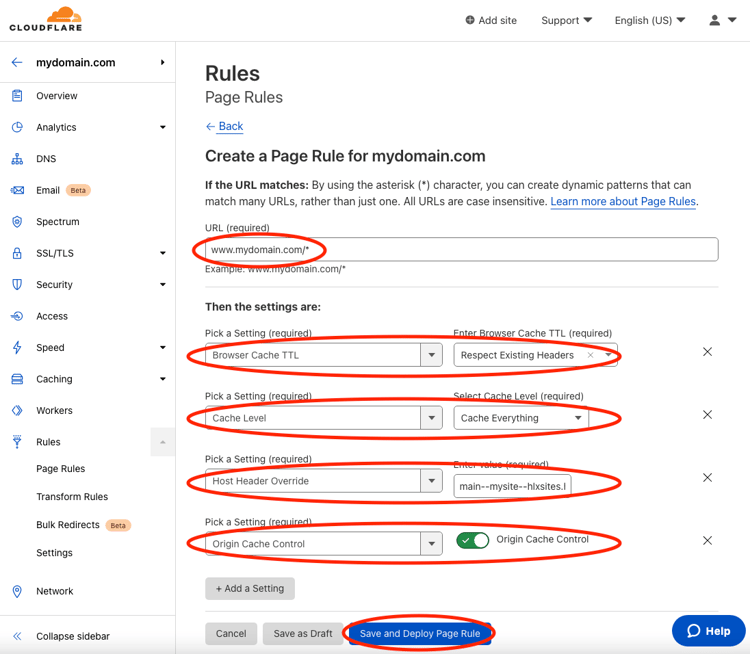750x654 pixels.
Task: Remove the Browser Cache TTL setting row
Action: point(707,352)
